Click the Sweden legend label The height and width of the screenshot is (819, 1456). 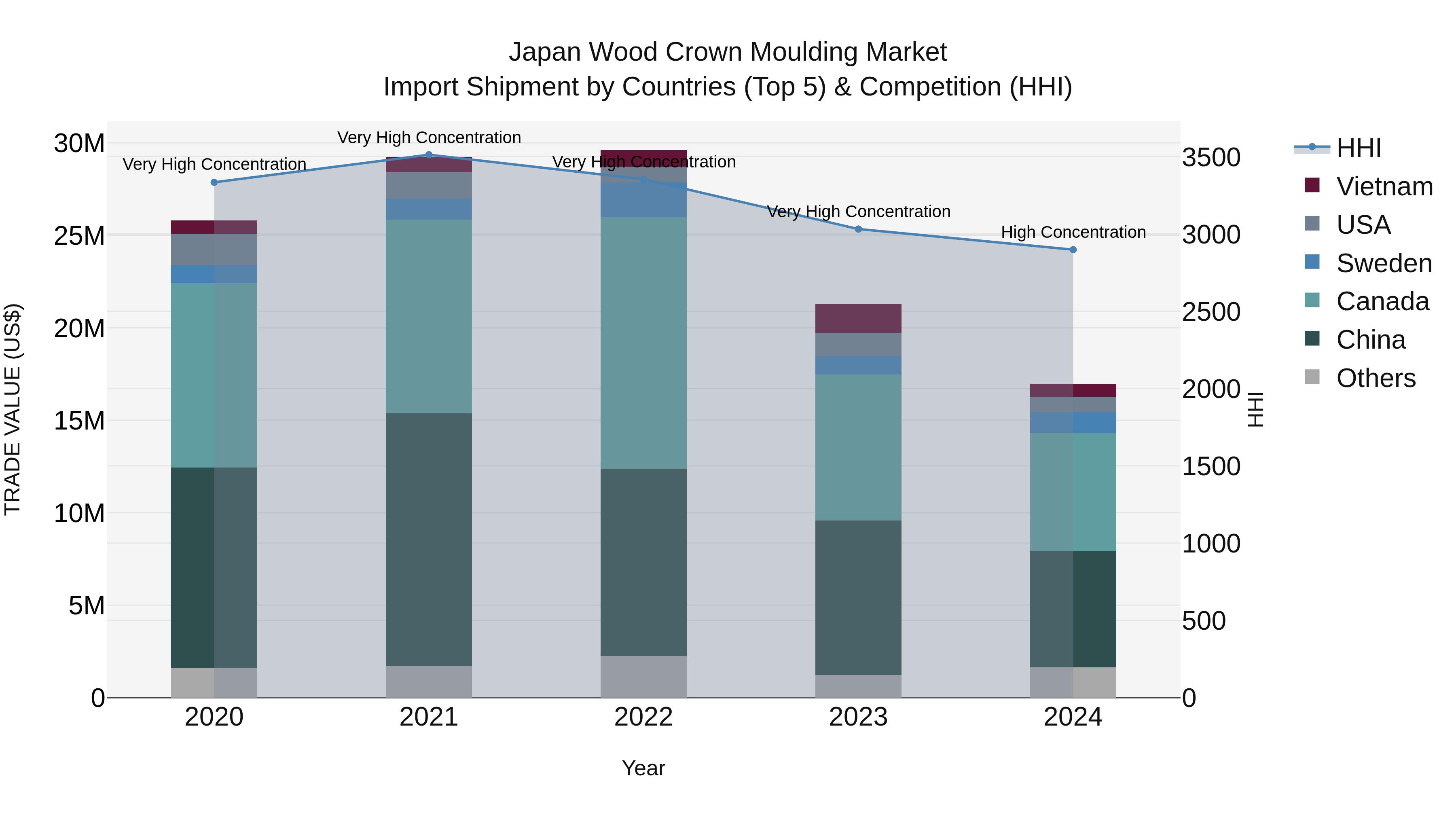(1384, 263)
